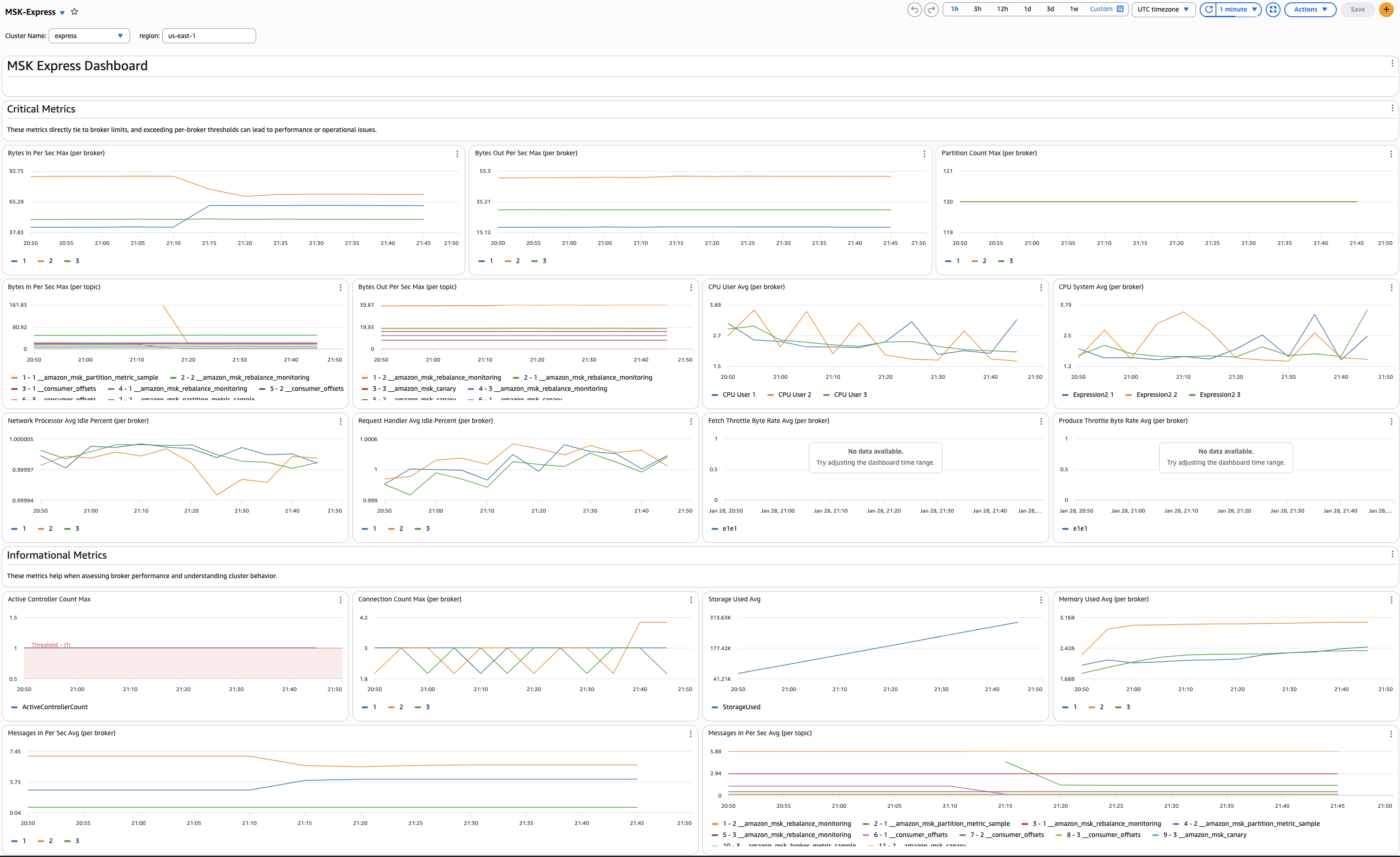Screen dimensions: 1400x857
Task: Select the 3d time range tab
Action: (x=1050, y=9)
